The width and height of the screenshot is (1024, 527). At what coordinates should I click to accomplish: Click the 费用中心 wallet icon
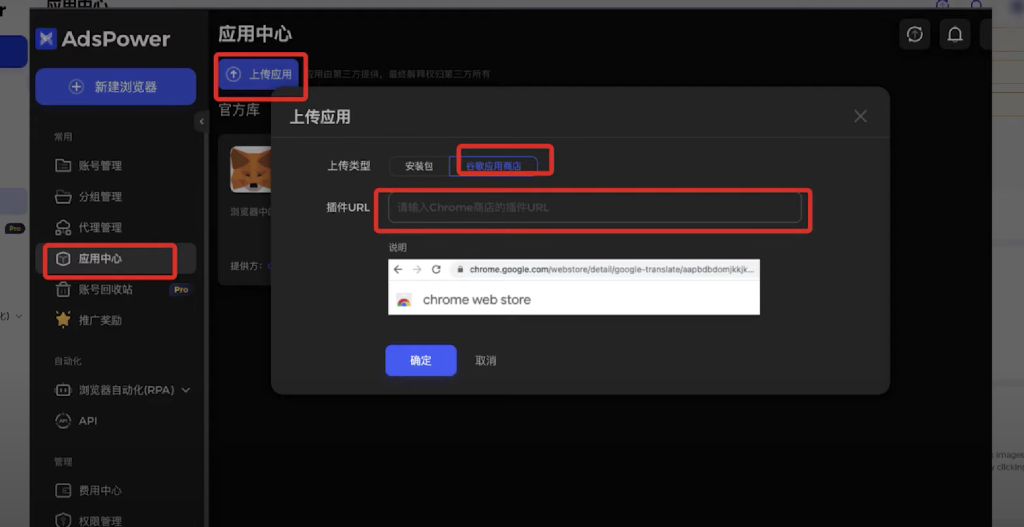[x=63, y=490]
